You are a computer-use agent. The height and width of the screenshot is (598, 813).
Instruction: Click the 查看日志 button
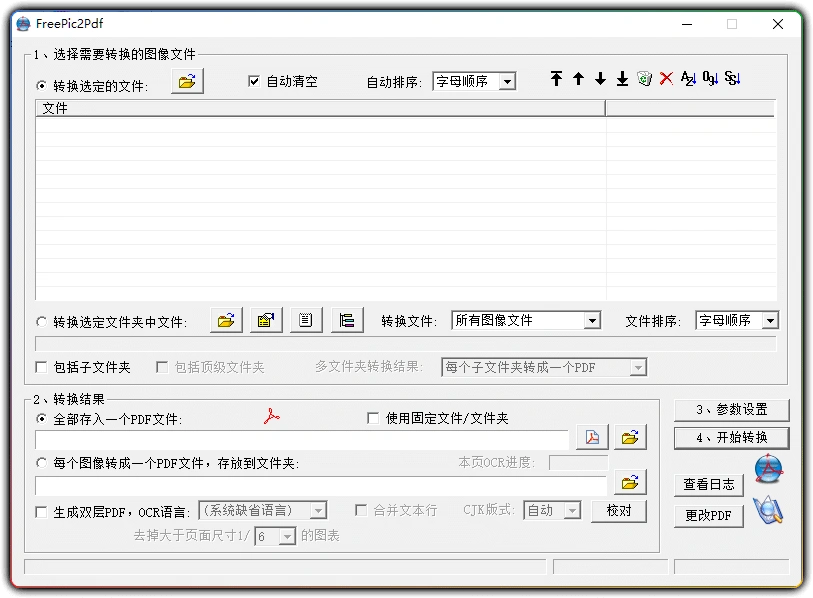709,485
